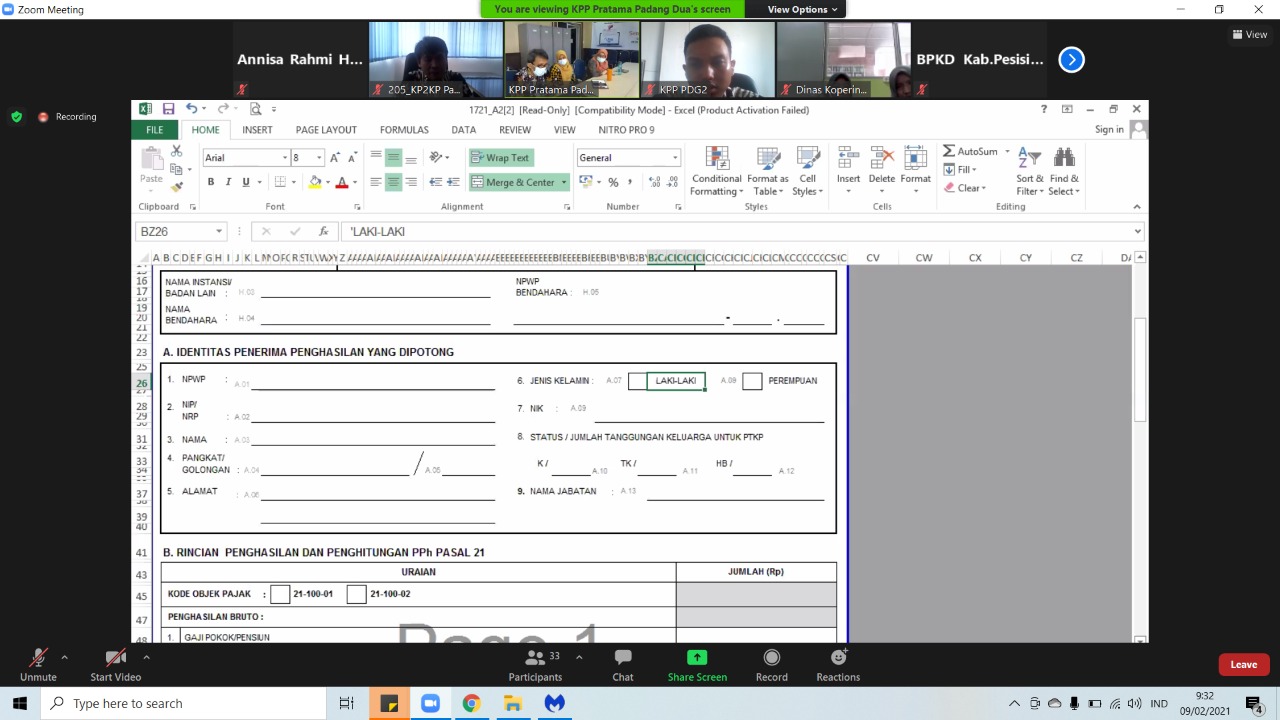The height and width of the screenshot is (720, 1280).
Task: Click the AutoSum icon
Action: [x=950, y=151]
